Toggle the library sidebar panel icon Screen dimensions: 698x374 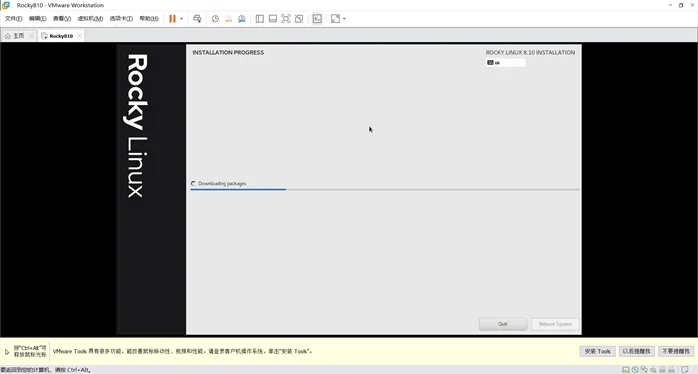tap(260, 19)
